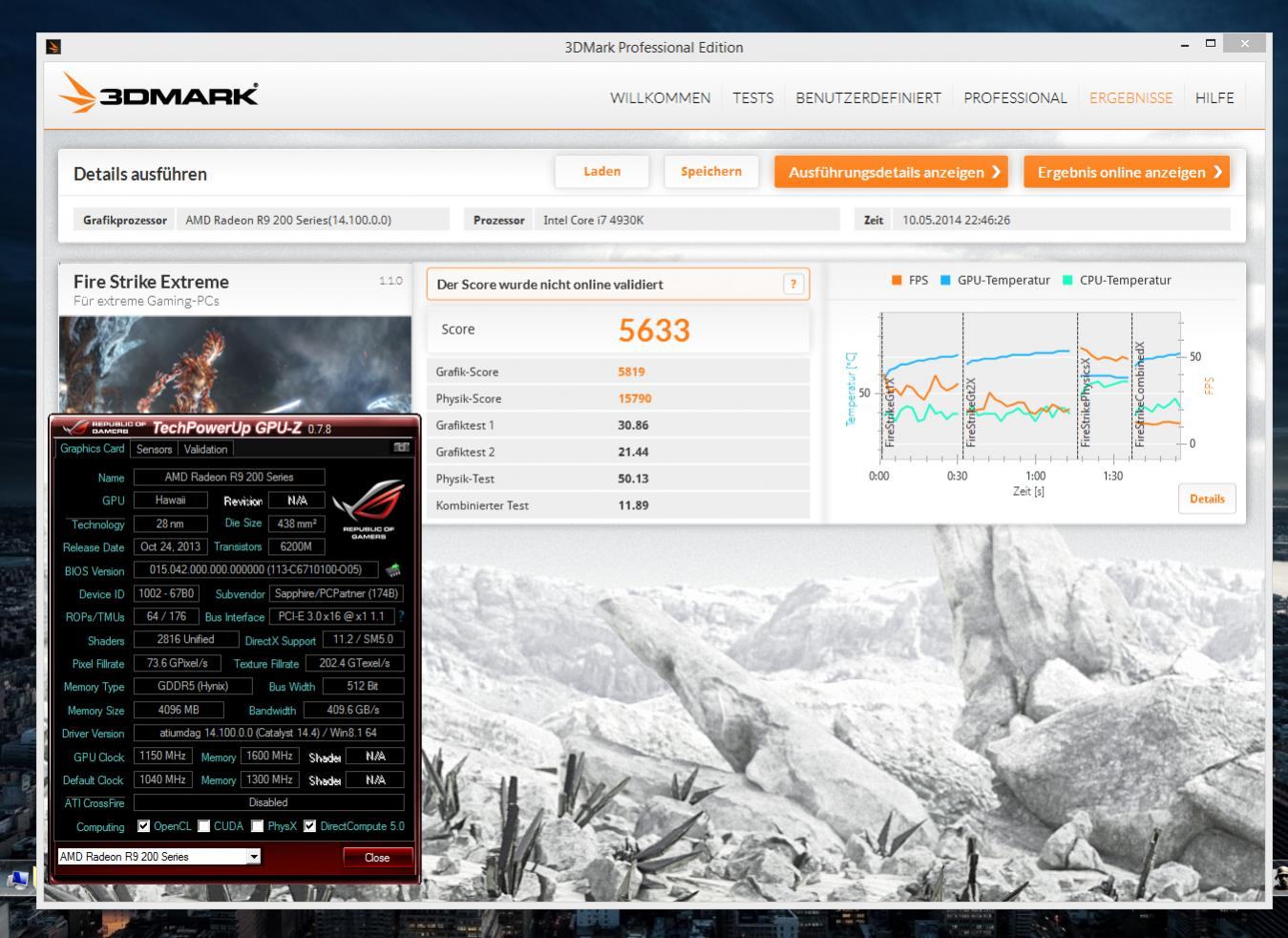Click the Default Clock 1040 MHz field
The image size is (1288, 938).
tap(162, 779)
